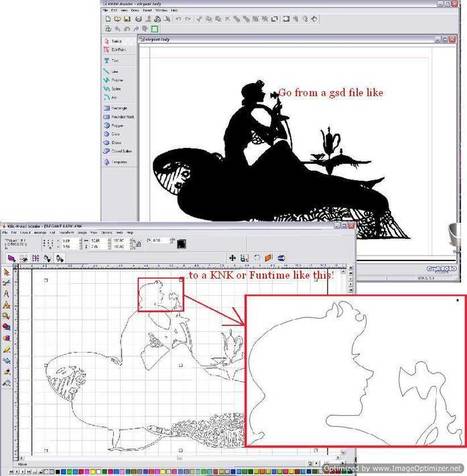Select the Polygon tool in RoboMaster
The height and width of the screenshot is (476, 467).
[x=114, y=125]
